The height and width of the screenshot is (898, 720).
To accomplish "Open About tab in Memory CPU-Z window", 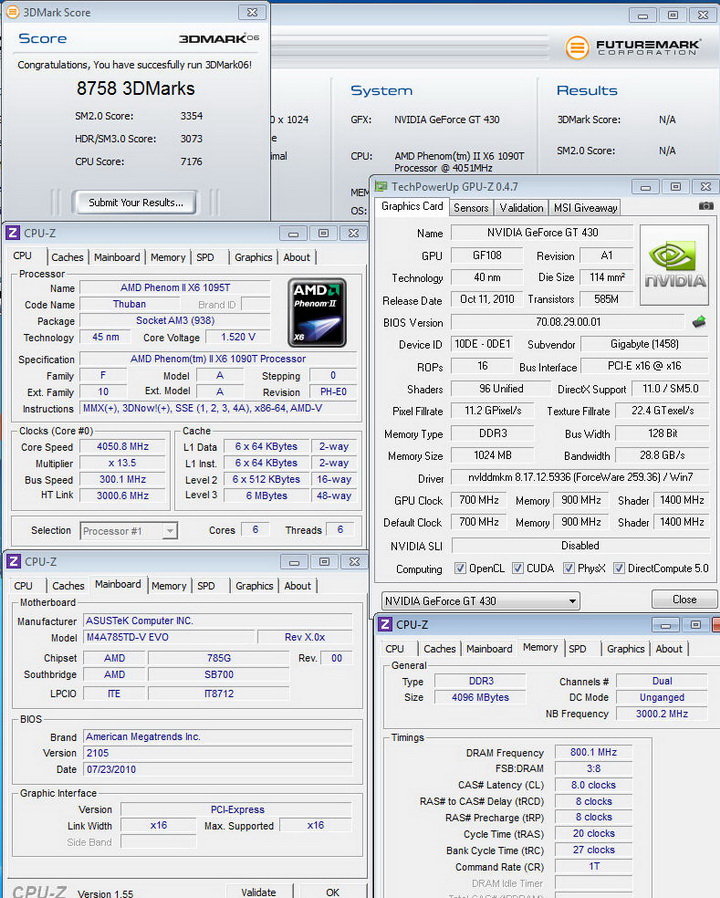I will [x=669, y=649].
